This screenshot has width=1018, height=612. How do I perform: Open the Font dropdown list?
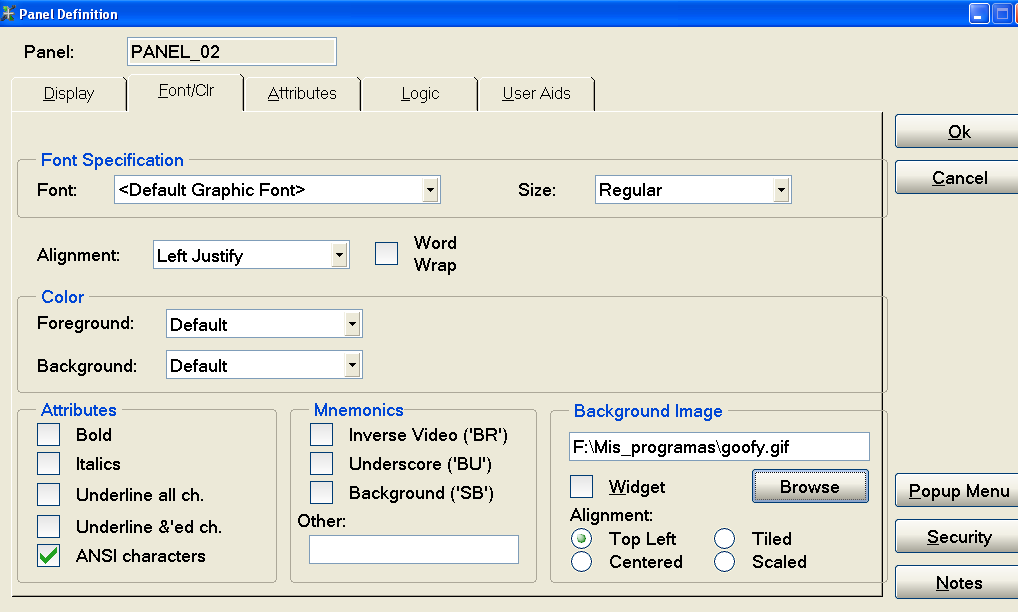pyautogui.click(x=429, y=190)
